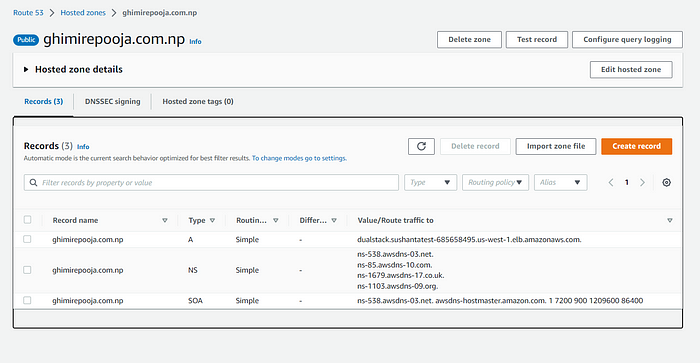The height and width of the screenshot is (363, 700).
Task: Focus the Filter records search field
Action: pos(211,183)
